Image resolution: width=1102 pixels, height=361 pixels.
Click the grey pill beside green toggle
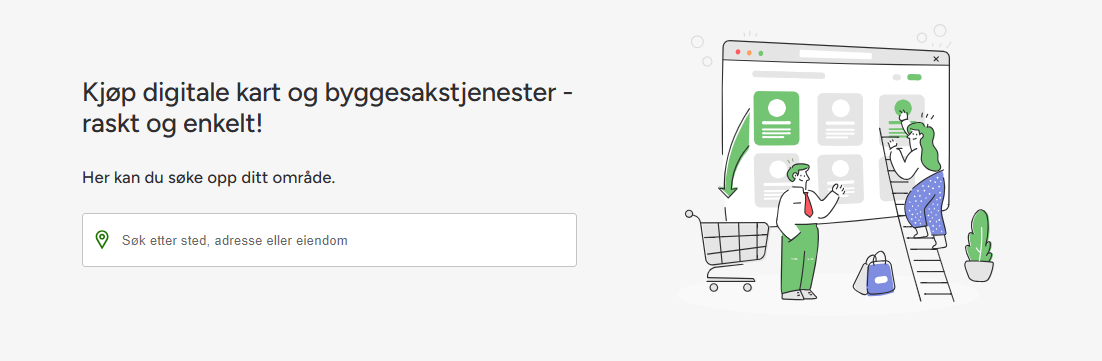coord(896,77)
